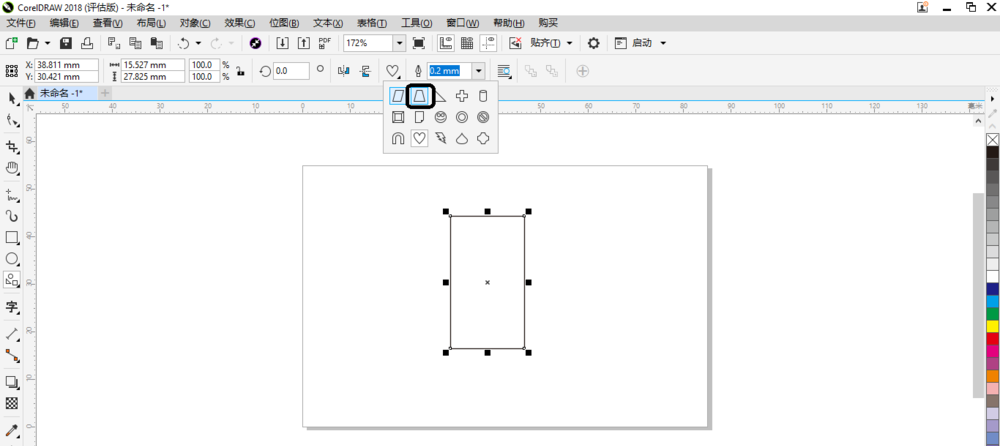Screen dimensions: 1000x446
Task: Select the Pick tool in the toolbox
Action: (x=11, y=98)
